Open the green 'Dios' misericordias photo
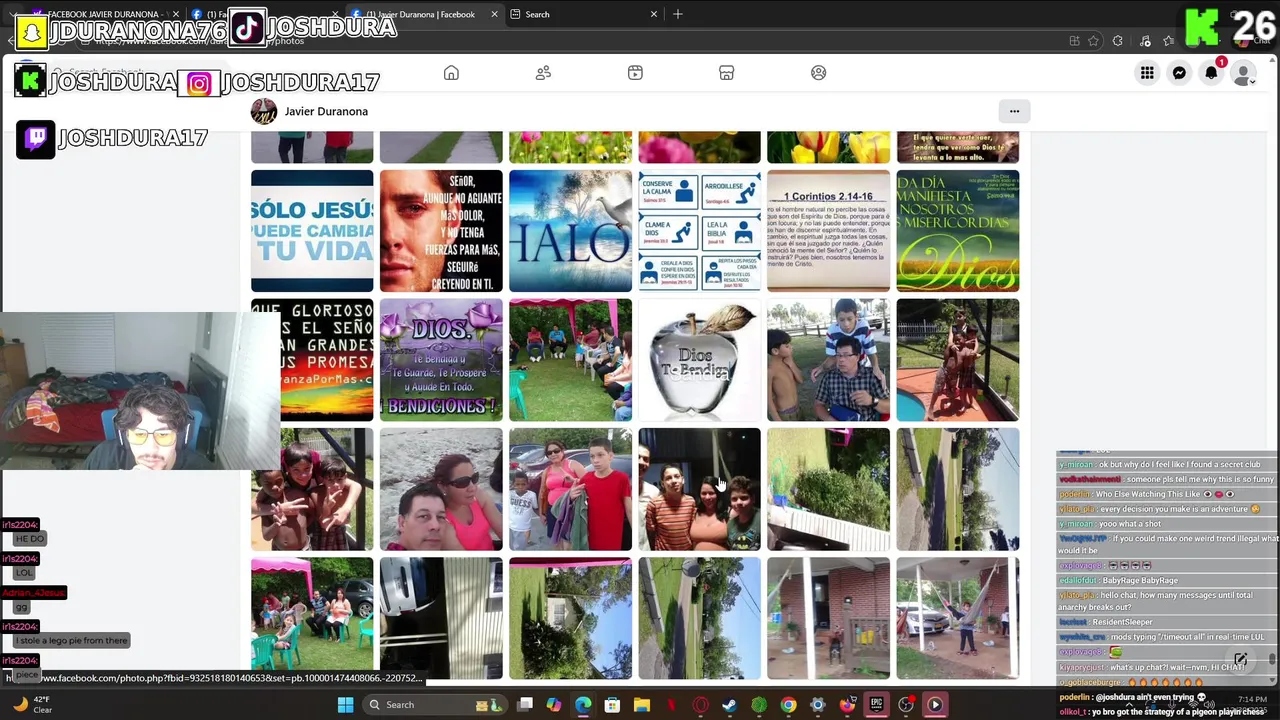Screen dimensions: 1280x720 point(957,231)
